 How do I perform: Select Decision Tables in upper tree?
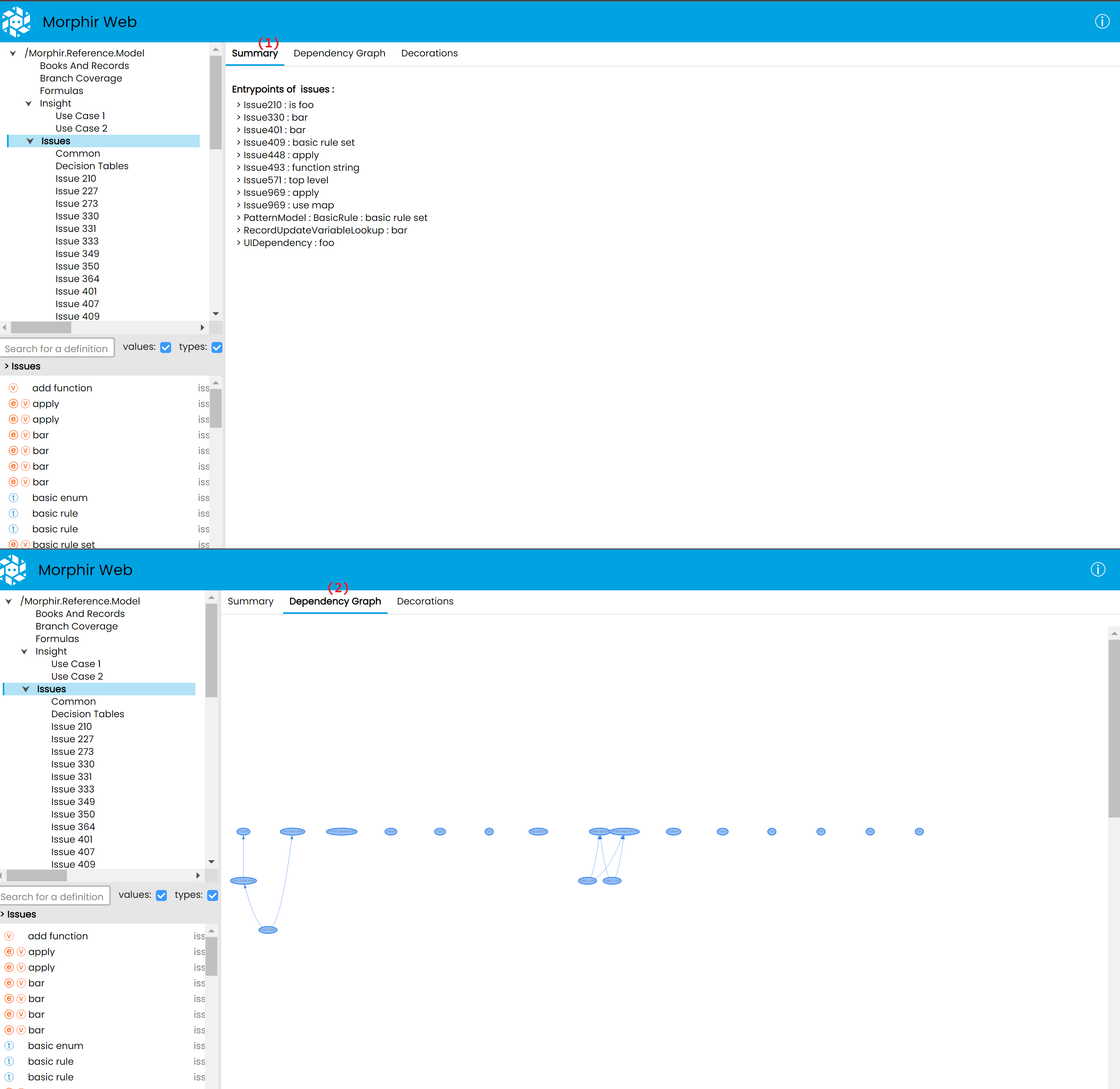(92, 166)
